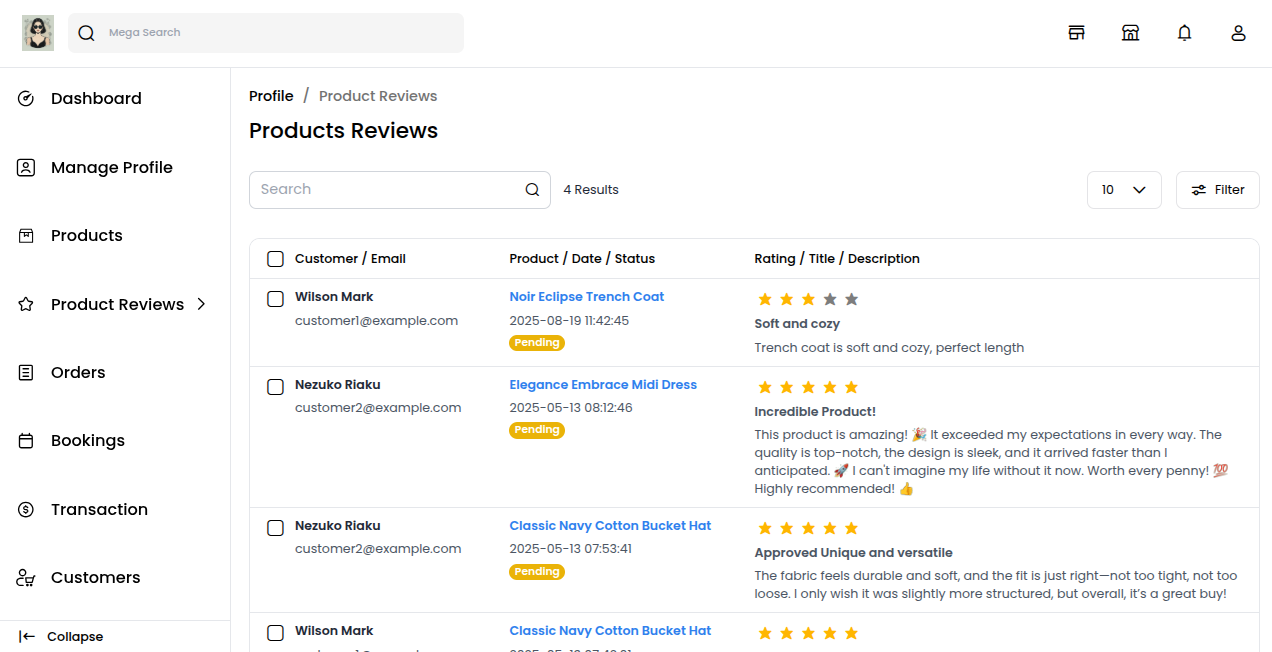Open the Noir Eclipse Trench Coat product link
This screenshot has height=652, width=1272.
(x=586, y=296)
